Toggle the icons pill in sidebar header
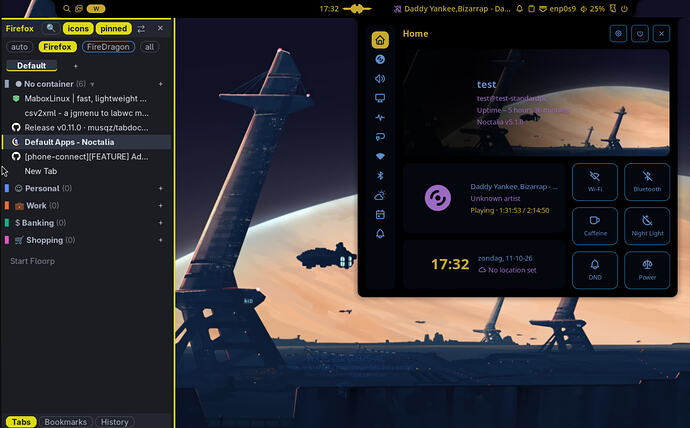Viewport: 690px width, 428px height. [78, 29]
